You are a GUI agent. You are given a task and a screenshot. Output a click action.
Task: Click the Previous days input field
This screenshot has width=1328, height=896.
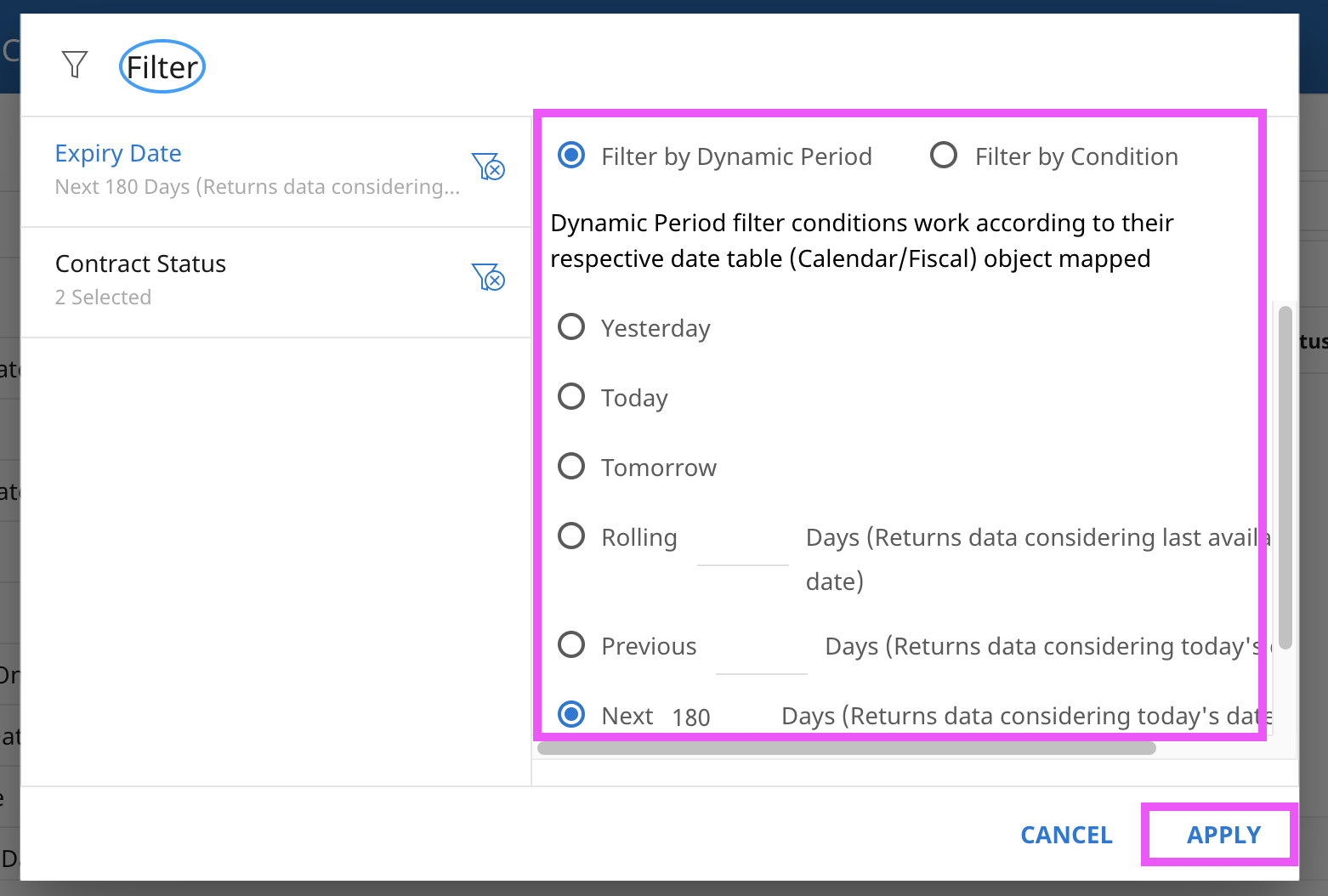tap(761, 653)
